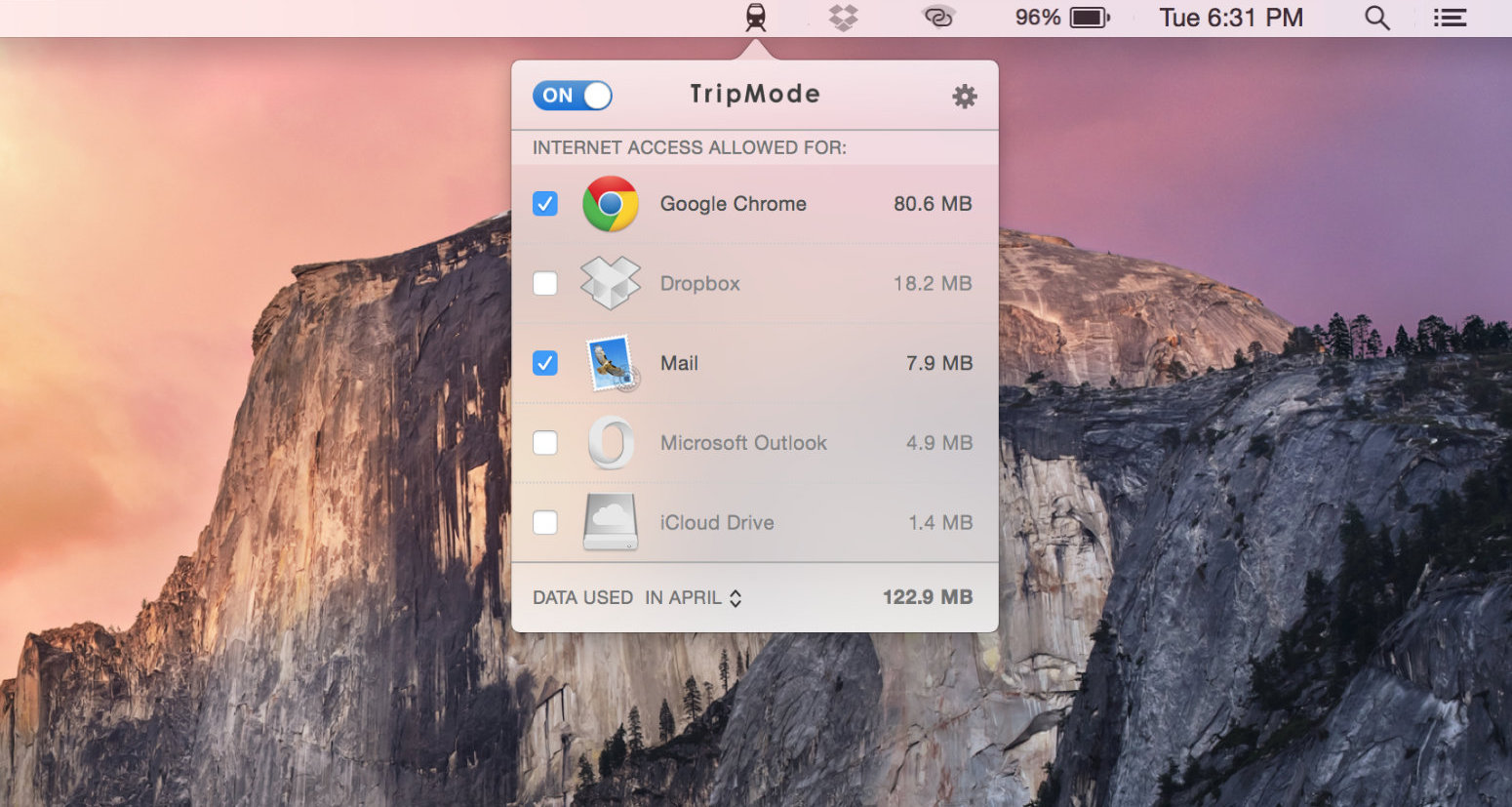Click the battery status icon
This screenshot has height=807, width=1512.
pos(1090,18)
